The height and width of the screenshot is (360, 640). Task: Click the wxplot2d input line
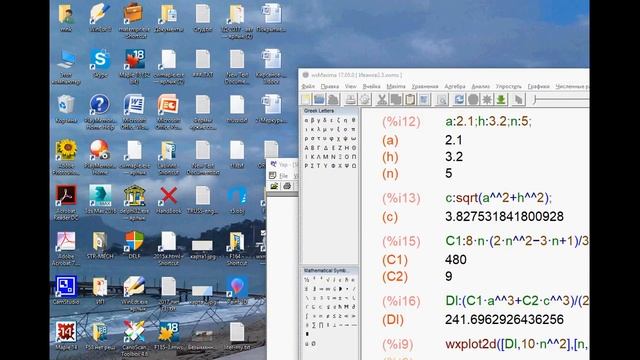pos(517,344)
